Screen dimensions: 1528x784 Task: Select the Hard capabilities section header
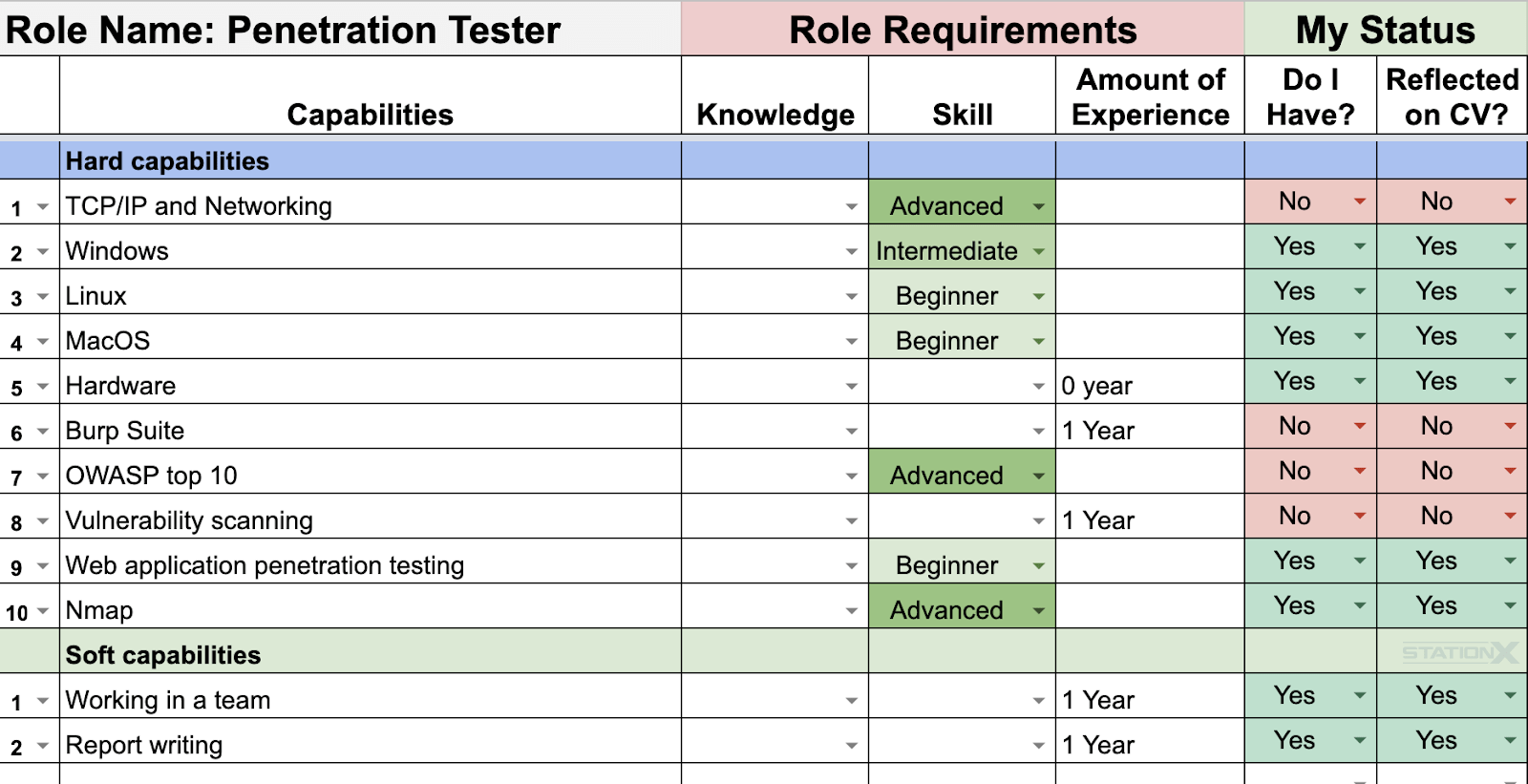point(370,160)
